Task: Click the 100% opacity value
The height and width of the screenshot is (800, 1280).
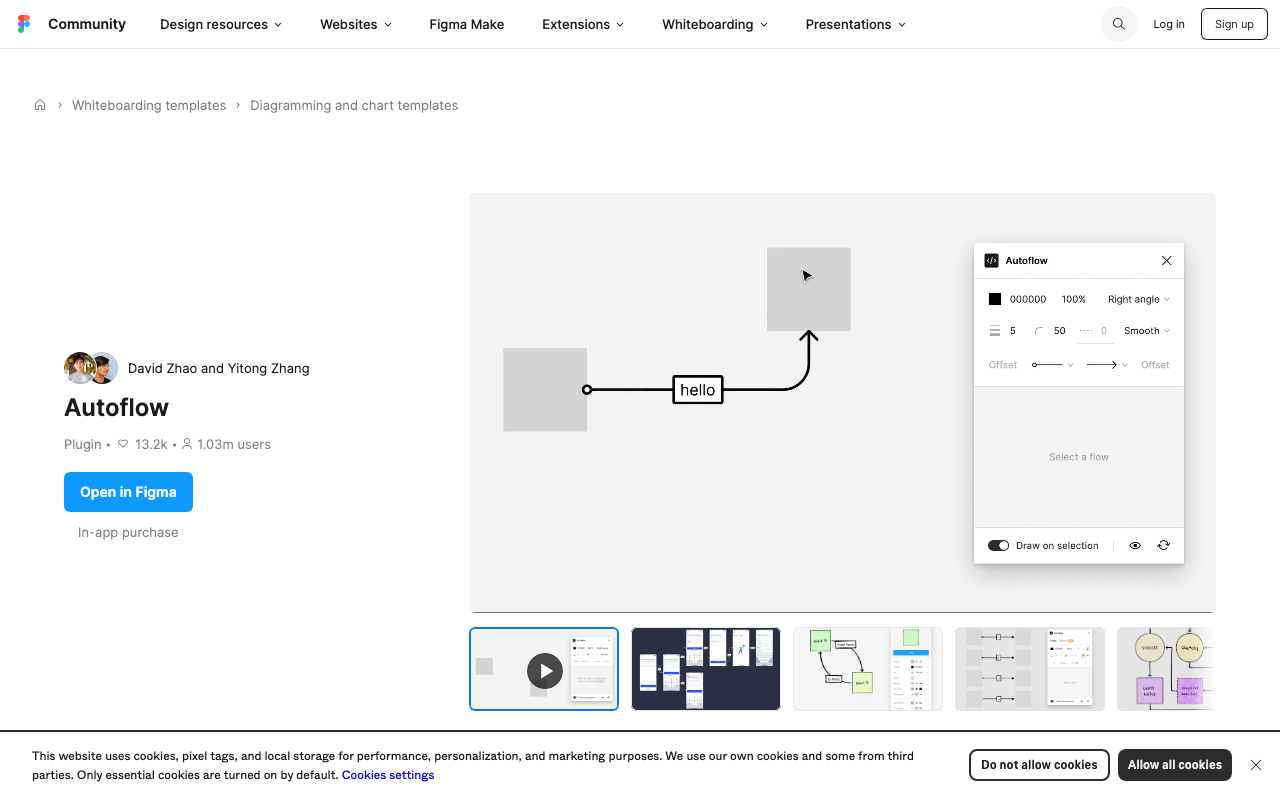Action: tap(1074, 299)
